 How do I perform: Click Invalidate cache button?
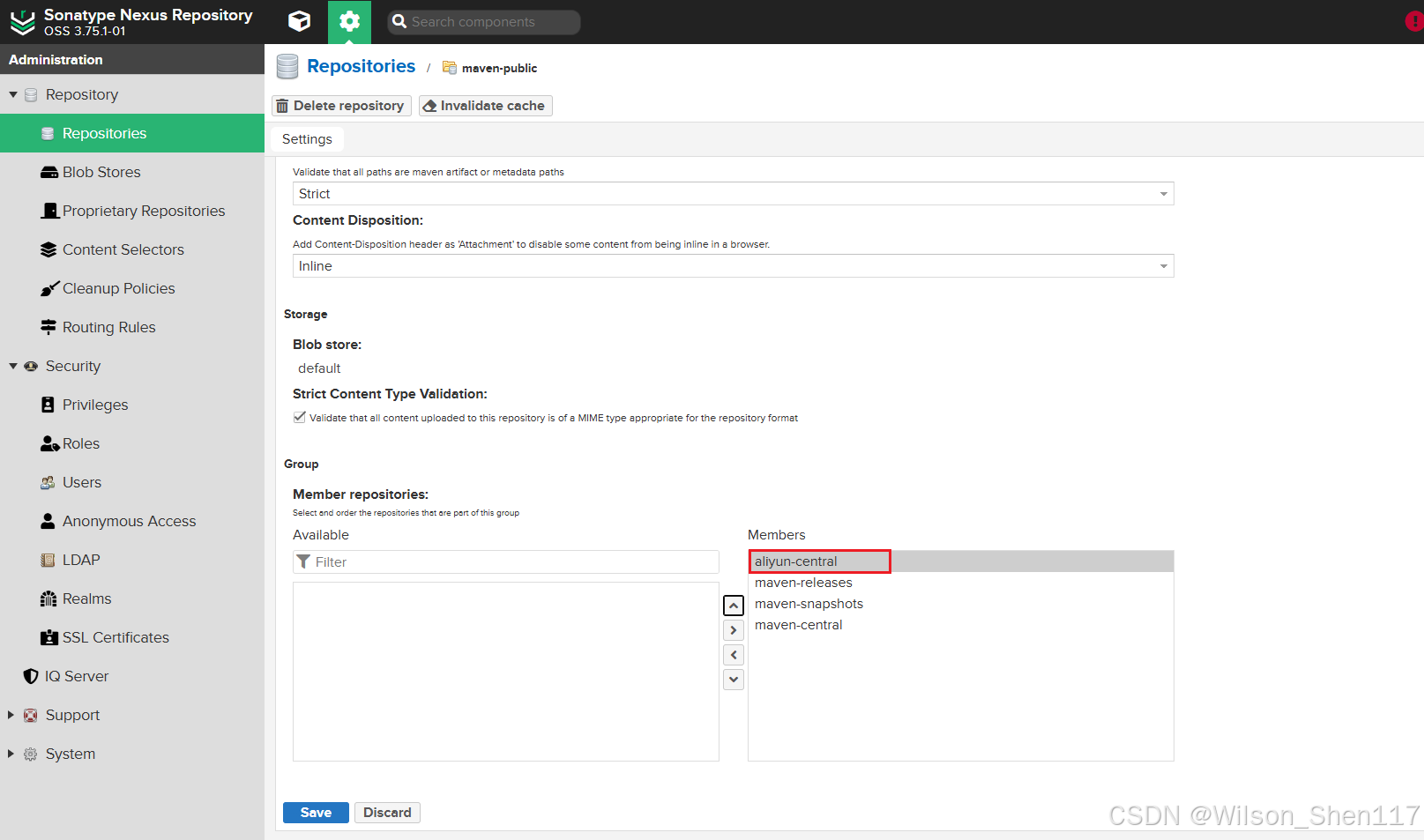tap(486, 106)
